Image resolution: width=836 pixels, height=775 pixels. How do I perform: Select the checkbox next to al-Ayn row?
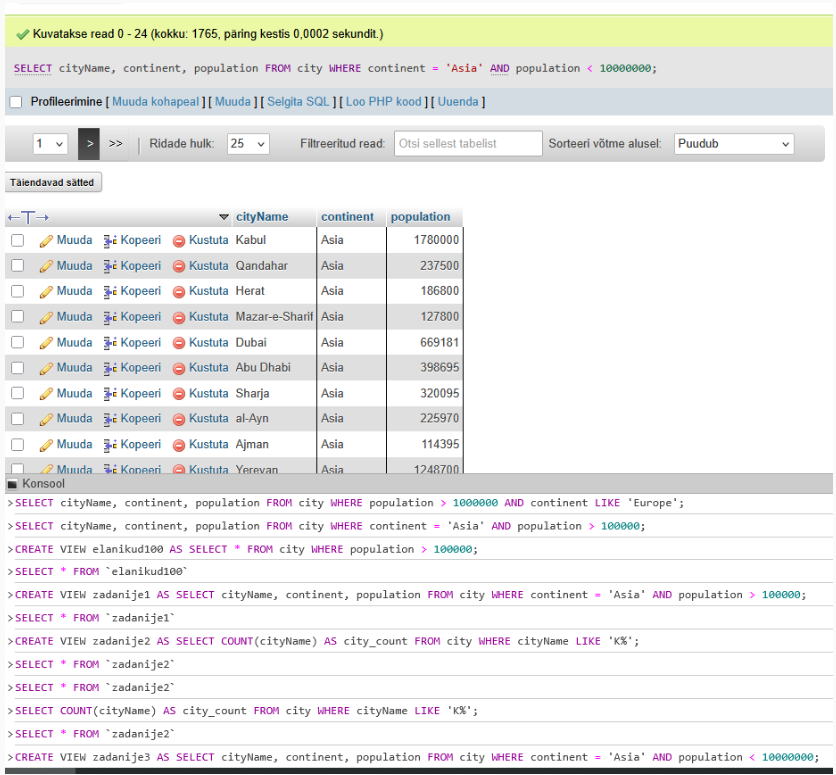pos(17,419)
